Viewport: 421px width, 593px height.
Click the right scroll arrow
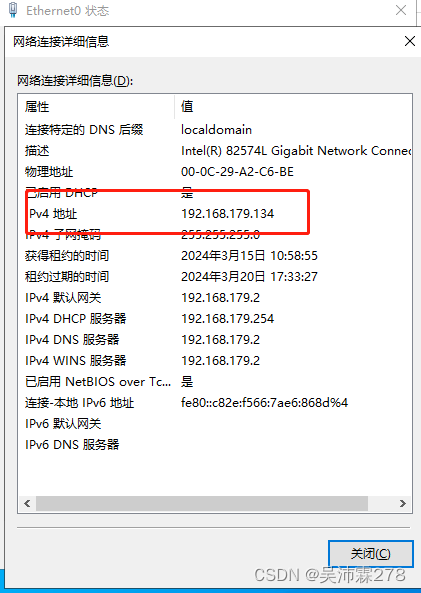(403, 503)
